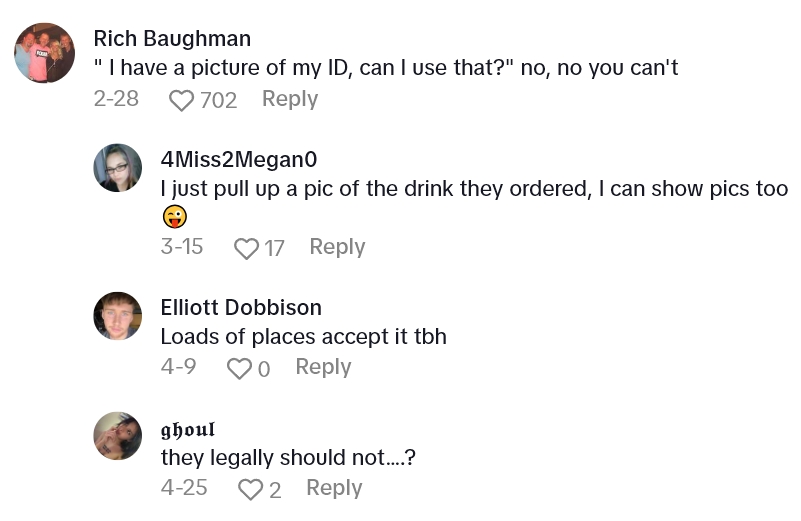
Task: Reply to 4Miss2Megan0's comment
Action: [337, 247]
